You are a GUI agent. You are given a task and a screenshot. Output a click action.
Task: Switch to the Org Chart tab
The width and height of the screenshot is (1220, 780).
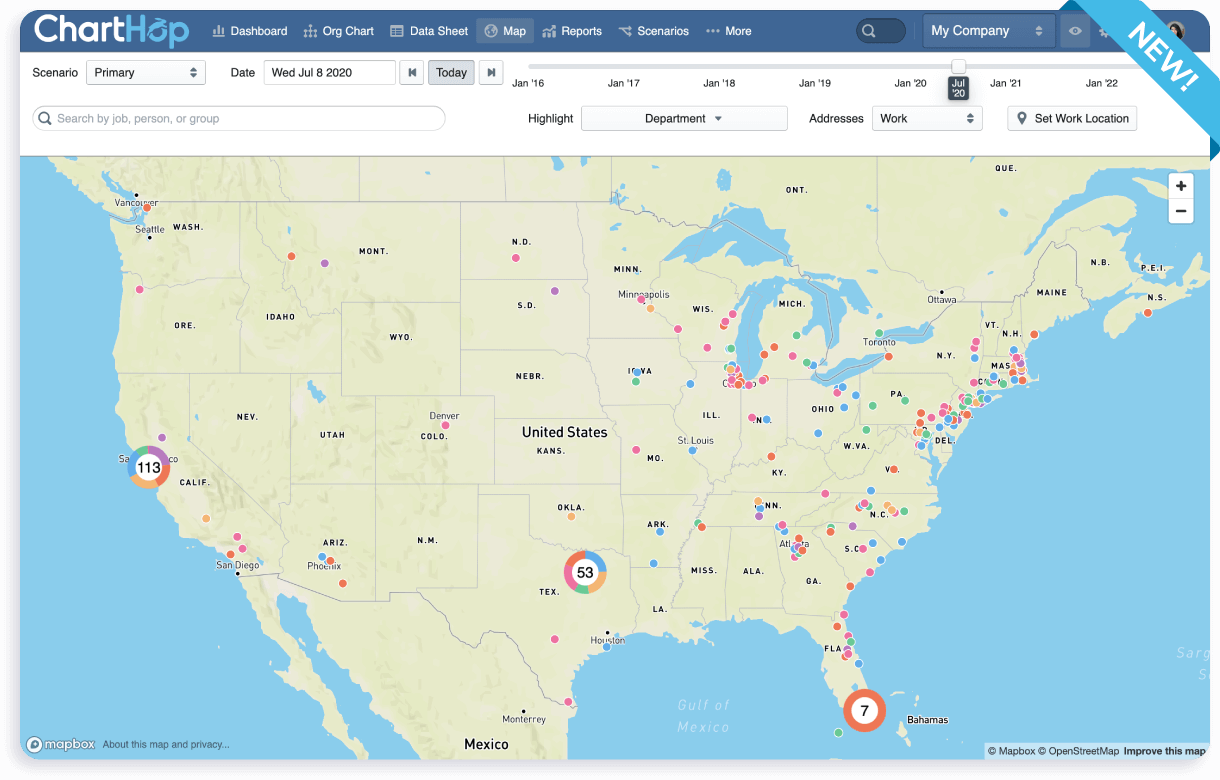point(338,31)
